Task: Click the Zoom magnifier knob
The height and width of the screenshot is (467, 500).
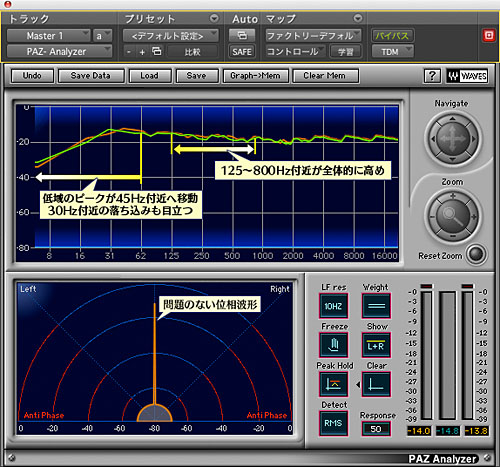Action: click(x=453, y=217)
